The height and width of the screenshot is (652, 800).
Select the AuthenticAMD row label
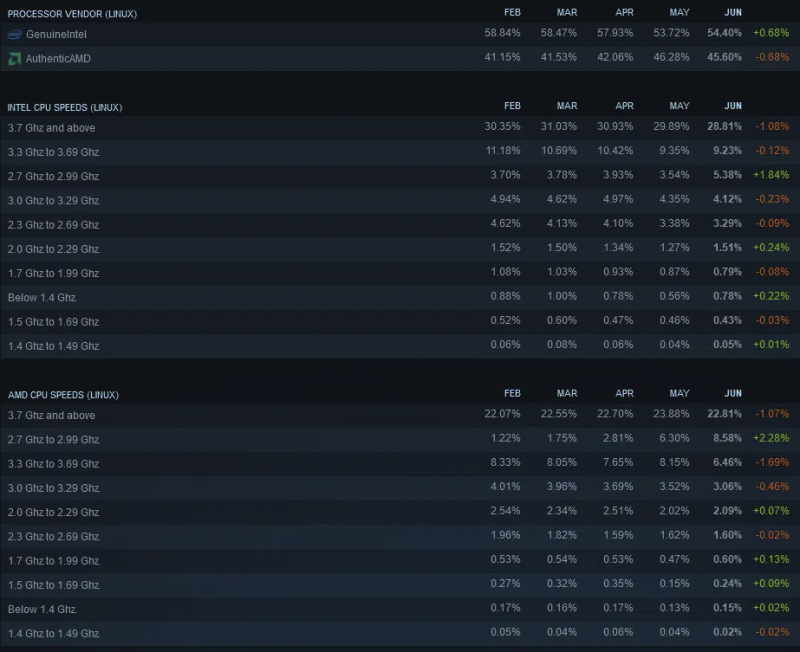(58, 59)
